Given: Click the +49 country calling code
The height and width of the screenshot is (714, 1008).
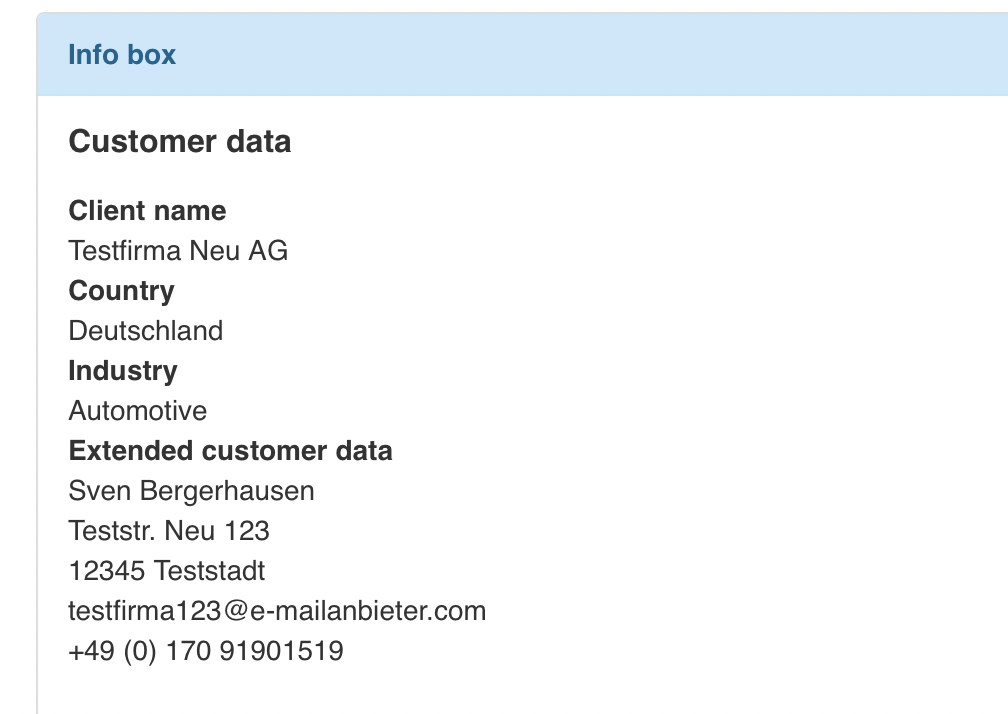Looking at the screenshot, I should coord(90,651).
